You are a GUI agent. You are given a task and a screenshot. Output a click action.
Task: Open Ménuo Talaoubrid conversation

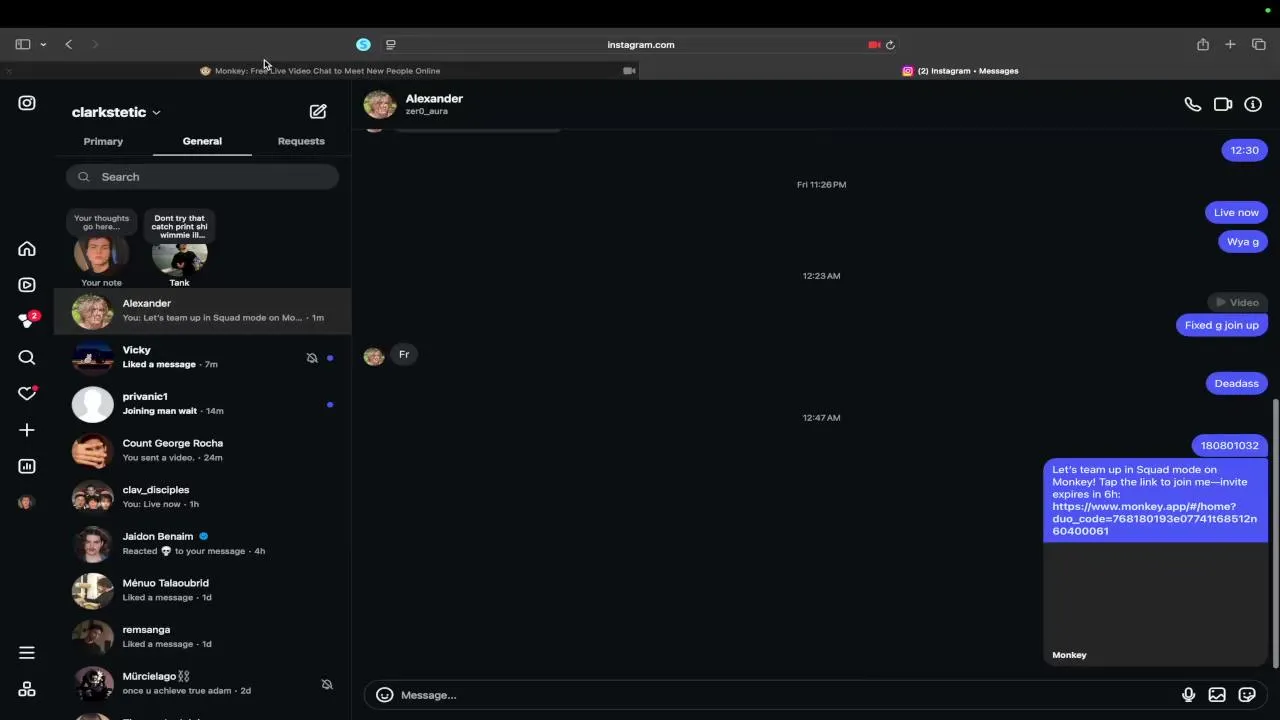(x=202, y=590)
